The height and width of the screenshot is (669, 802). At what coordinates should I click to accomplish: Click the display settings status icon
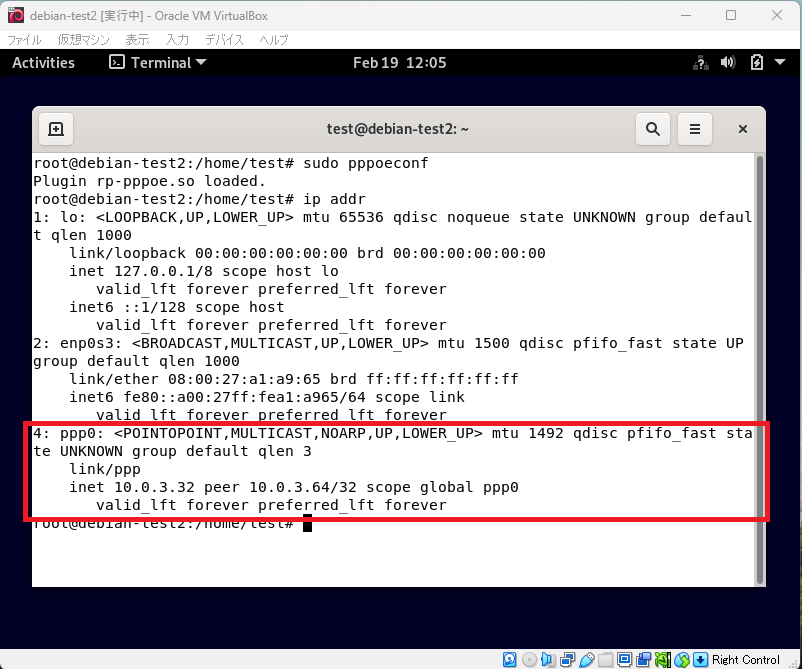click(x=624, y=660)
